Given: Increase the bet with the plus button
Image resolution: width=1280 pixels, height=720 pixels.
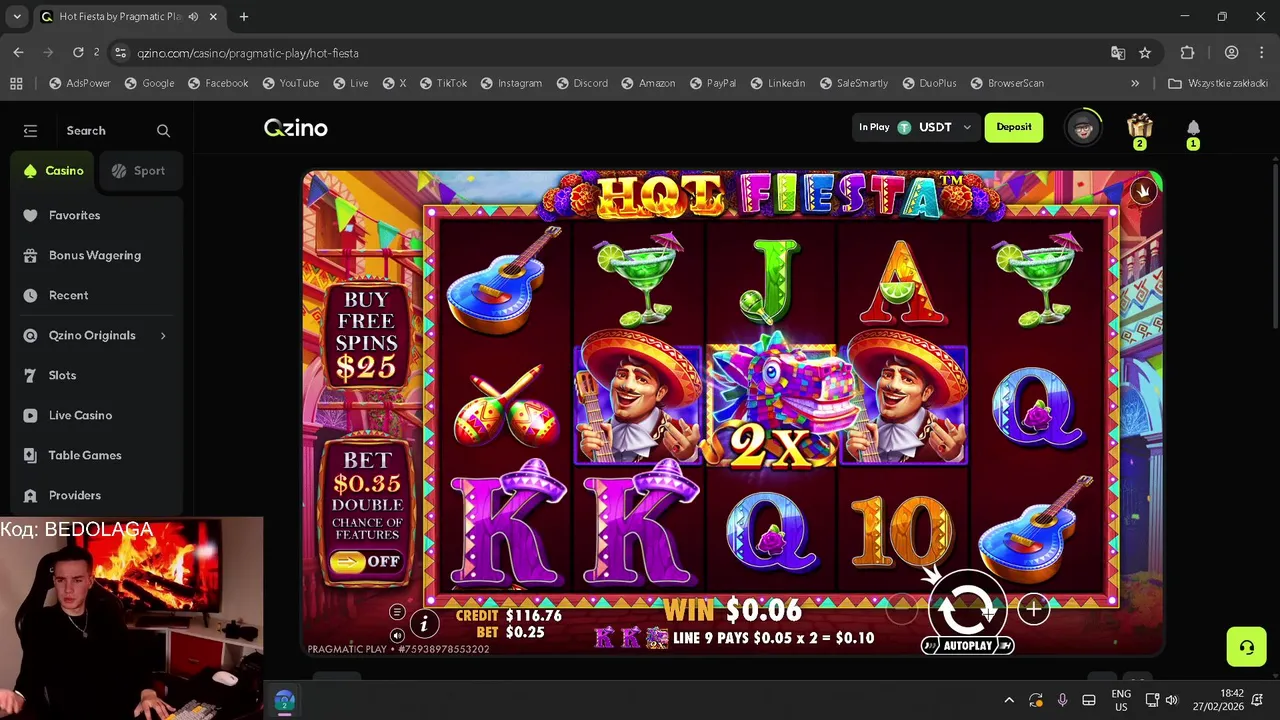Looking at the screenshot, I should coord(1033,609).
